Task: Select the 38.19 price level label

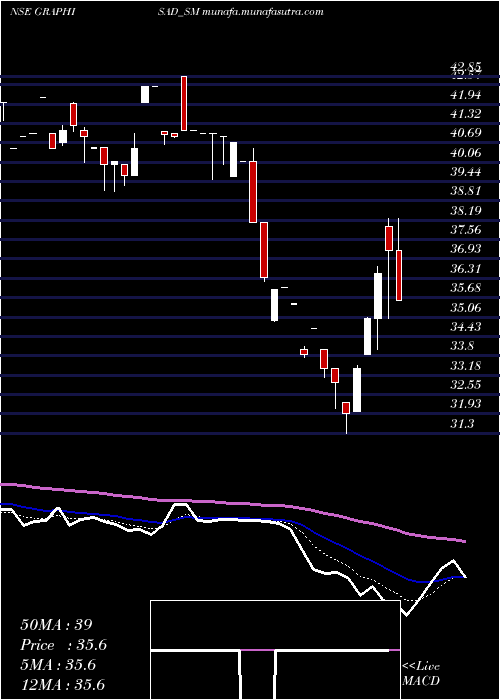Action: 466,210
